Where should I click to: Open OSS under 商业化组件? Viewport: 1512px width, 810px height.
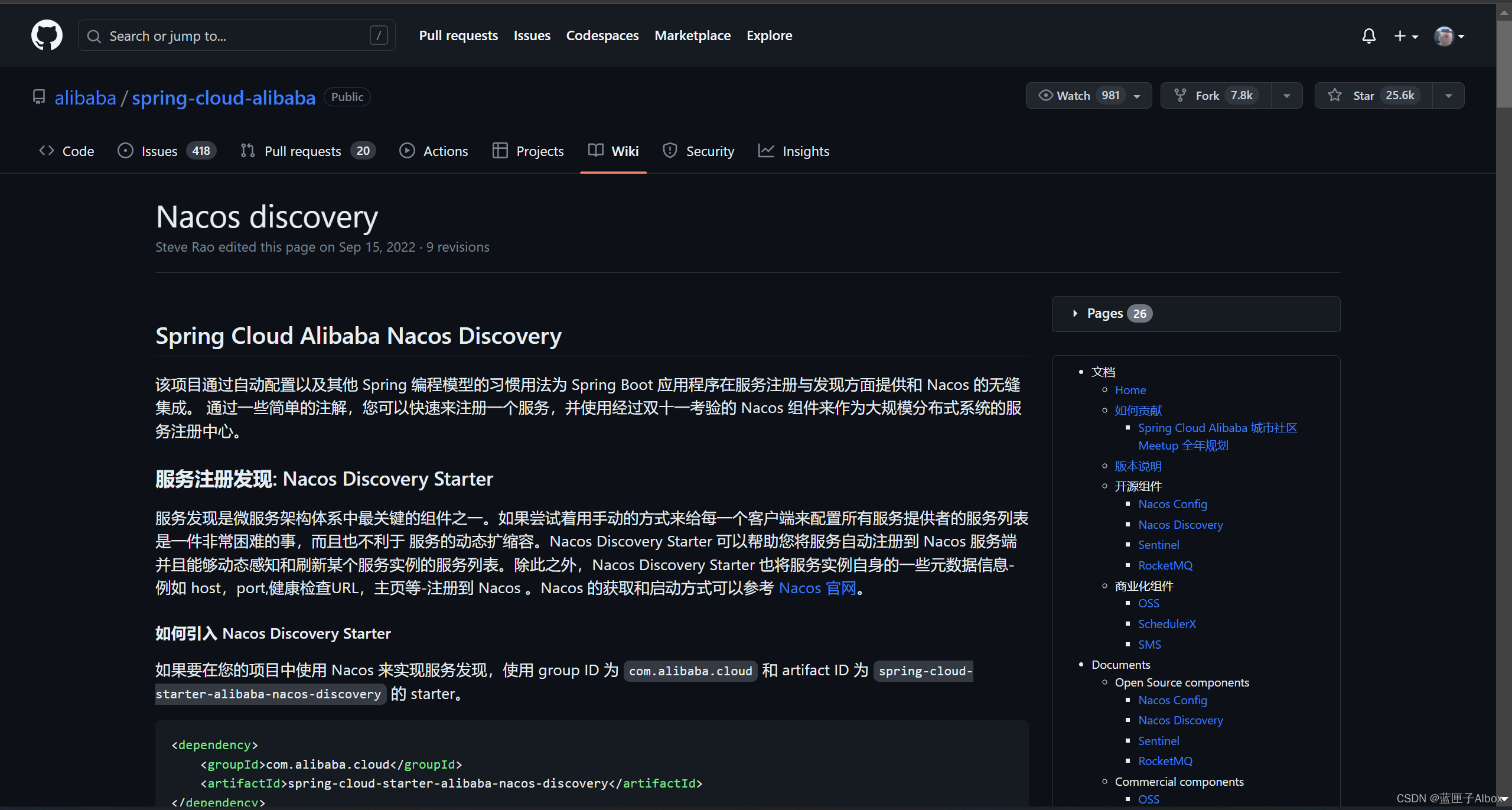click(1148, 603)
